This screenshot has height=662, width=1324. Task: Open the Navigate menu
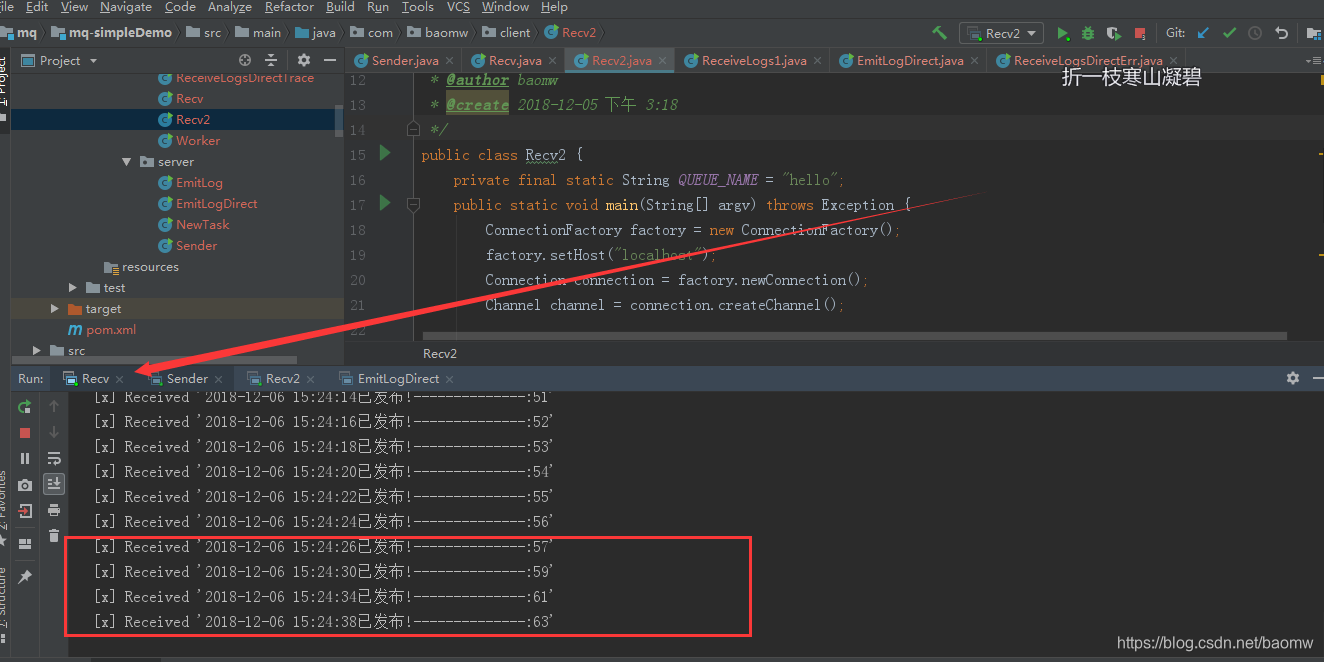pos(126,7)
